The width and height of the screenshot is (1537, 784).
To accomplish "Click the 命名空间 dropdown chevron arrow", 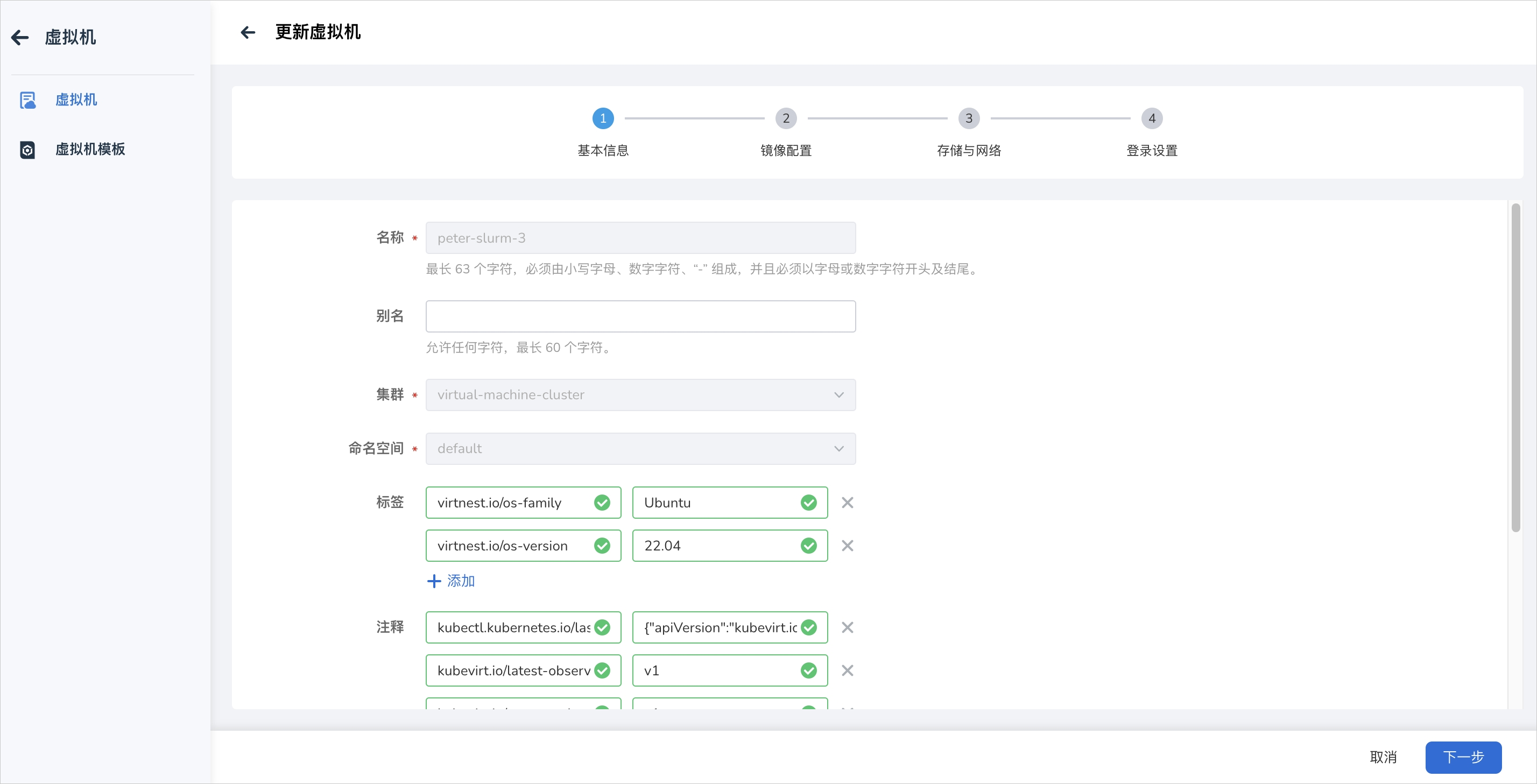I will (839, 449).
